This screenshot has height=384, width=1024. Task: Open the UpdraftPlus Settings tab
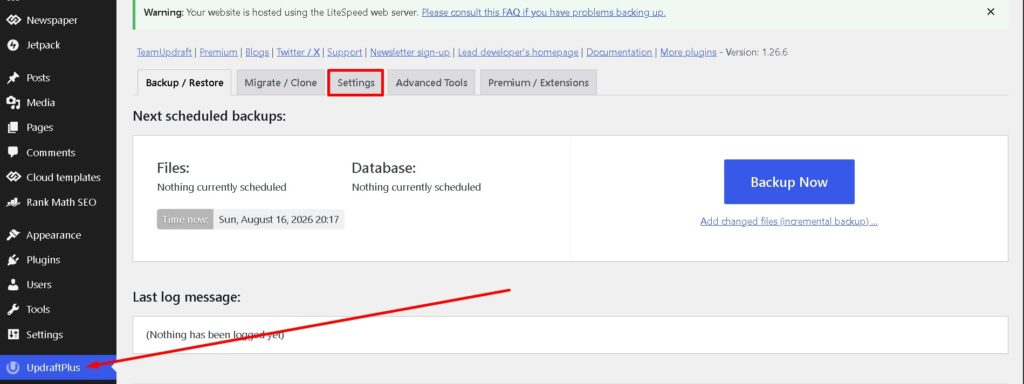[355, 83]
